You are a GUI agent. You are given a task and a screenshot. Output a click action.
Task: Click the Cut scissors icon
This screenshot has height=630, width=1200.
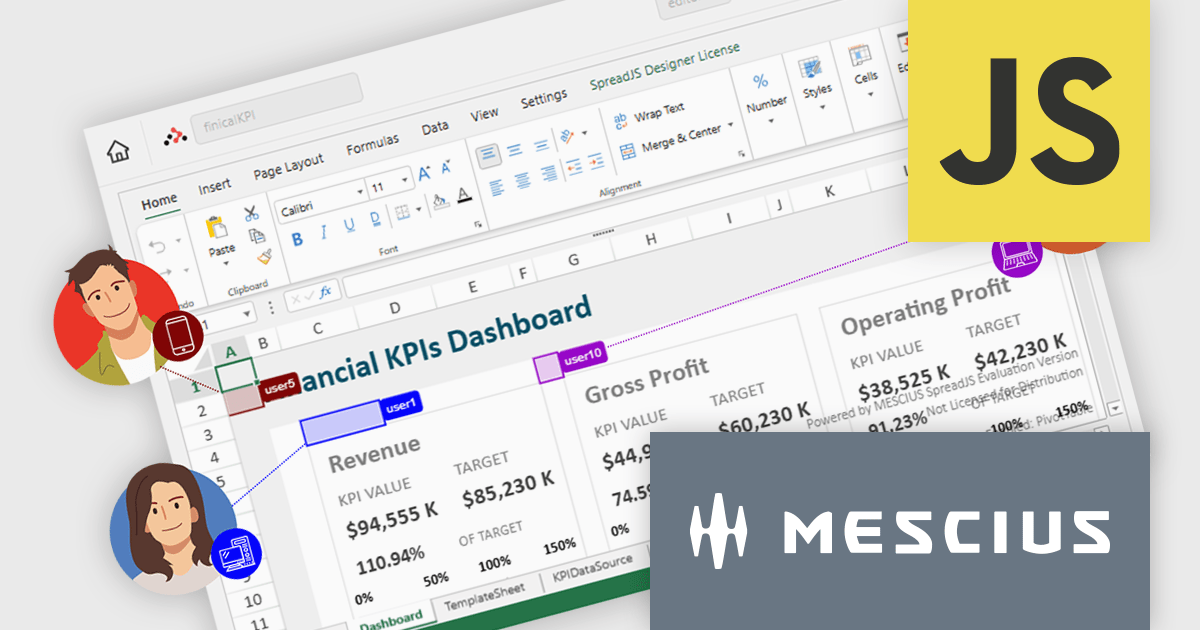[x=250, y=213]
